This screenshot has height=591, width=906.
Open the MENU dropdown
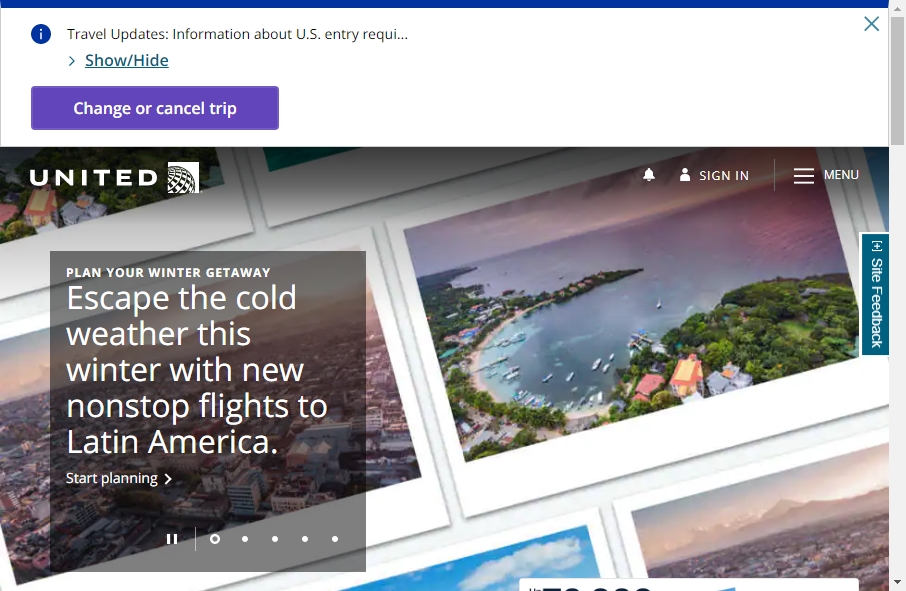point(840,175)
